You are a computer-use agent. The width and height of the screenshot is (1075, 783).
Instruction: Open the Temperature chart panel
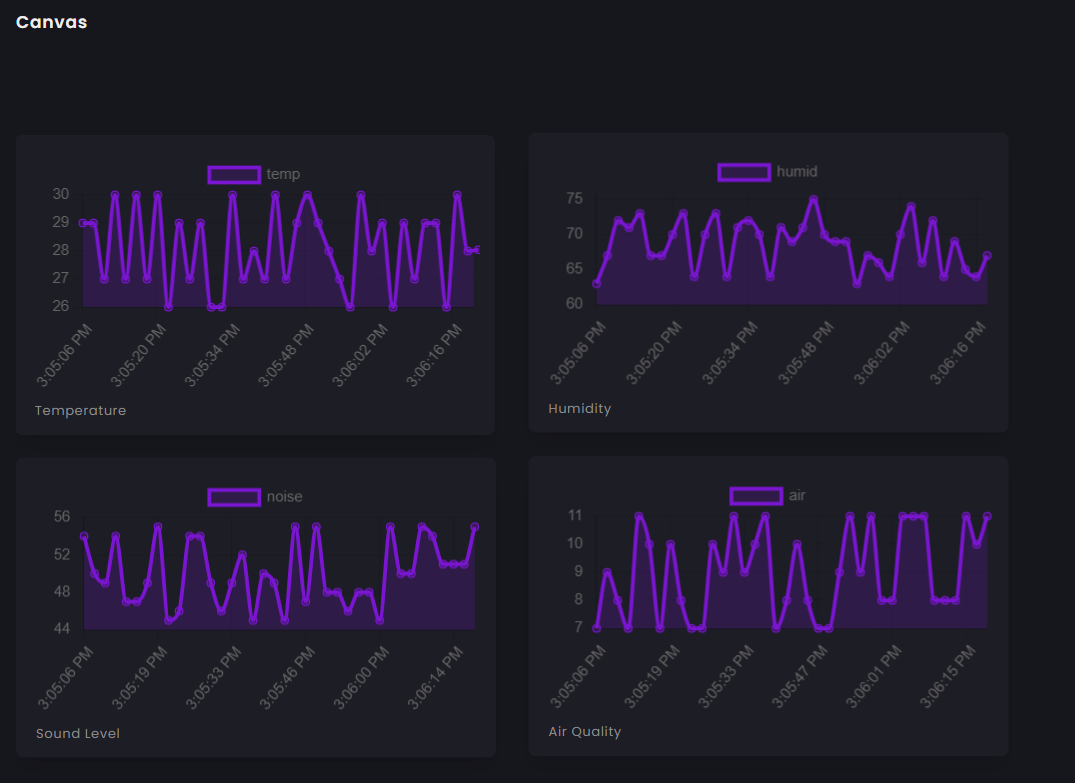tap(254, 283)
